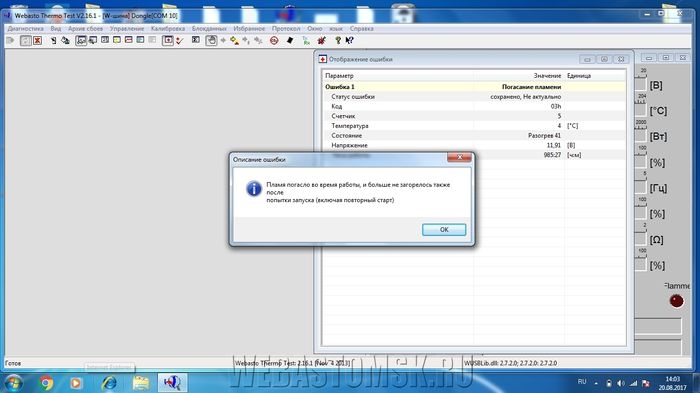700x393 pixels.
Task: Click the Webasto Thermo Test taskbar icon
Action: pos(172,383)
